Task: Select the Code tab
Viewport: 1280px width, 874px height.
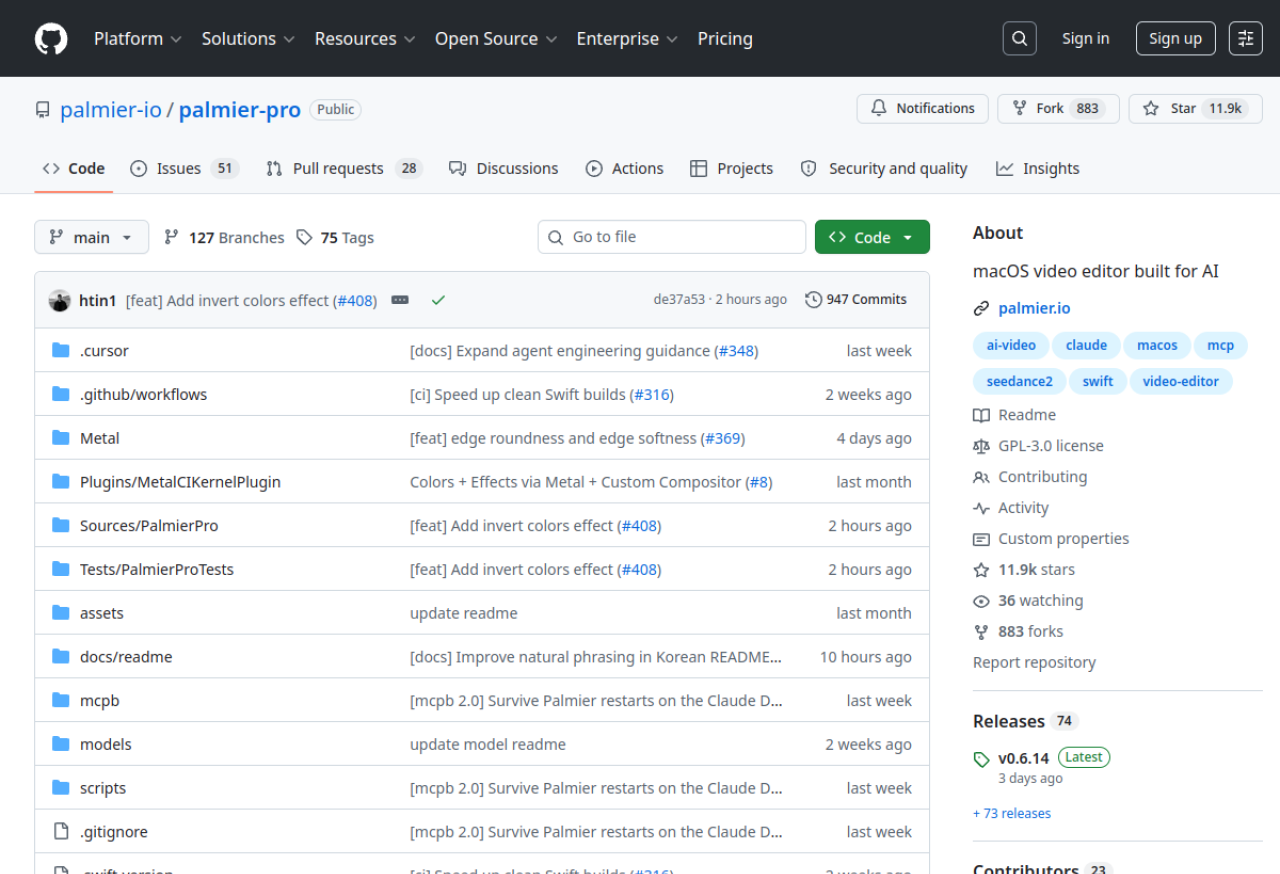Action: (x=74, y=168)
